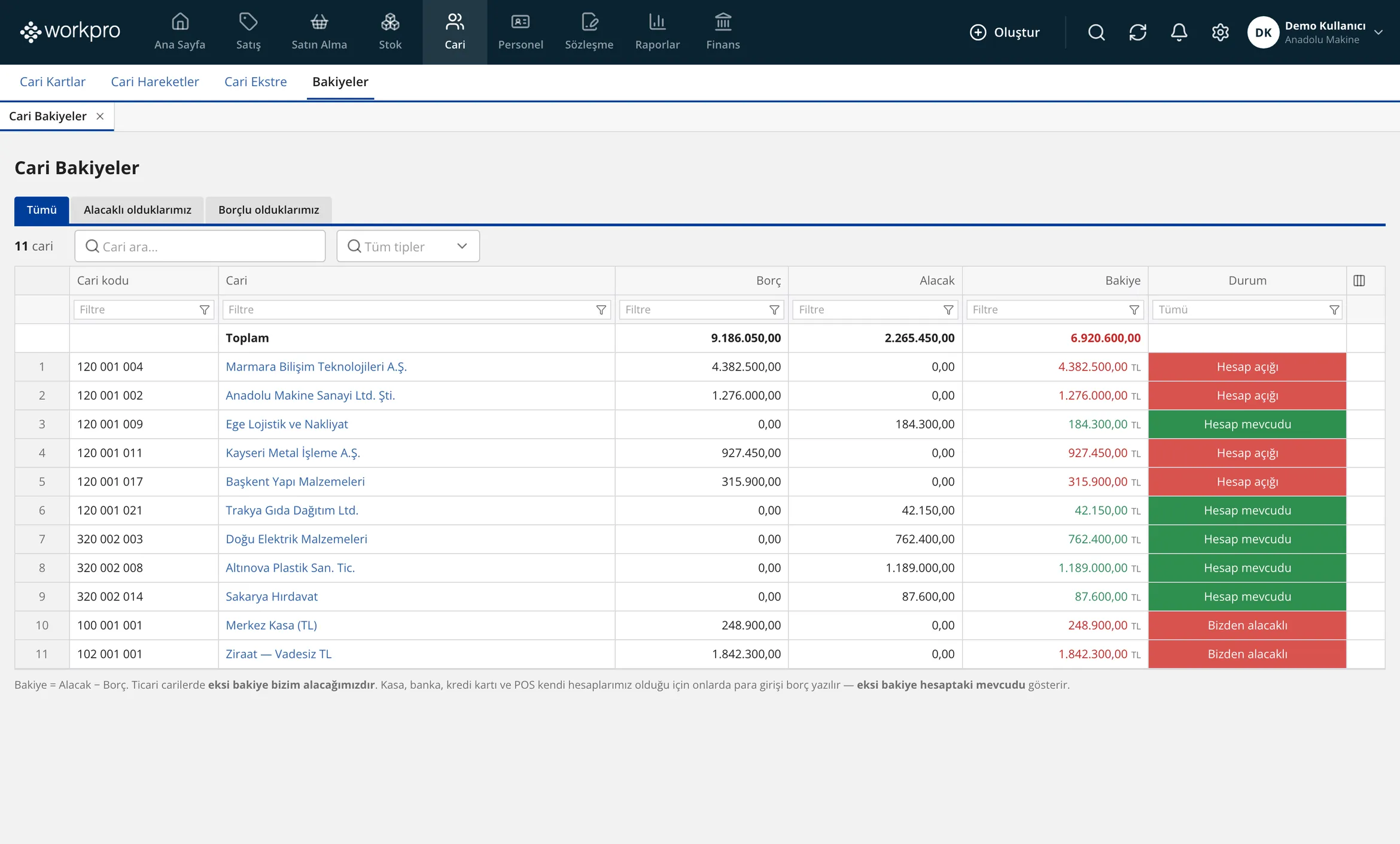
Task: Click filter icon in Bakiye column
Action: (1134, 309)
